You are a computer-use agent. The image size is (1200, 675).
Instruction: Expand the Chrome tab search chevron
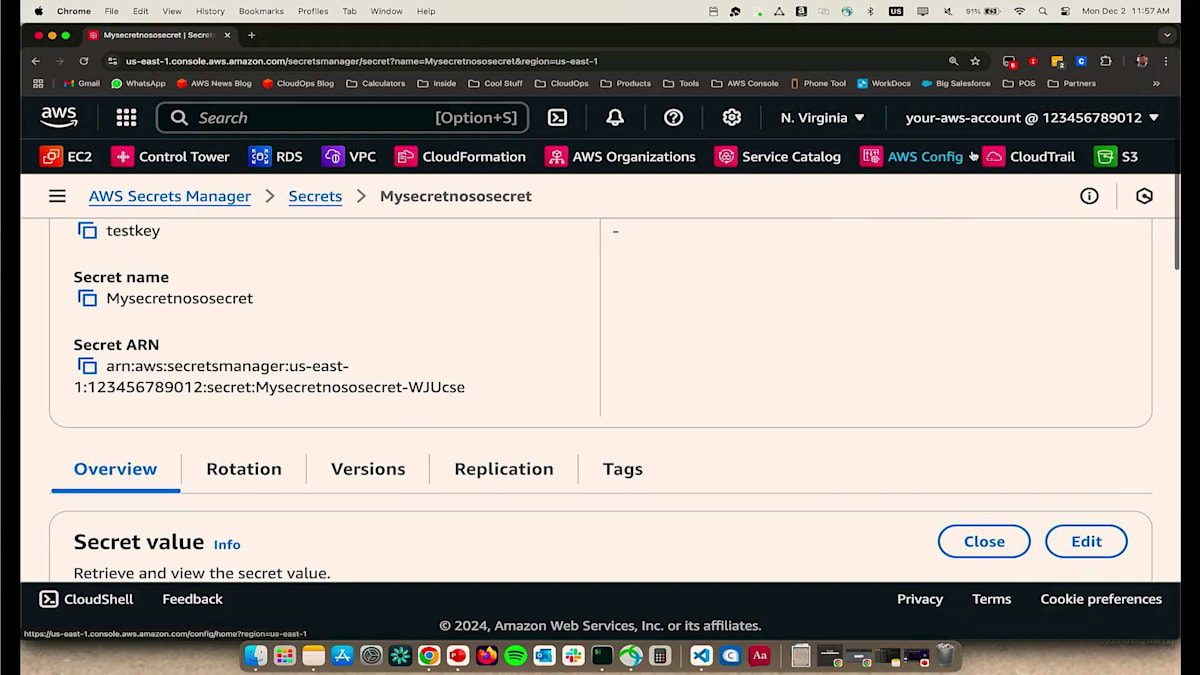click(x=1167, y=35)
